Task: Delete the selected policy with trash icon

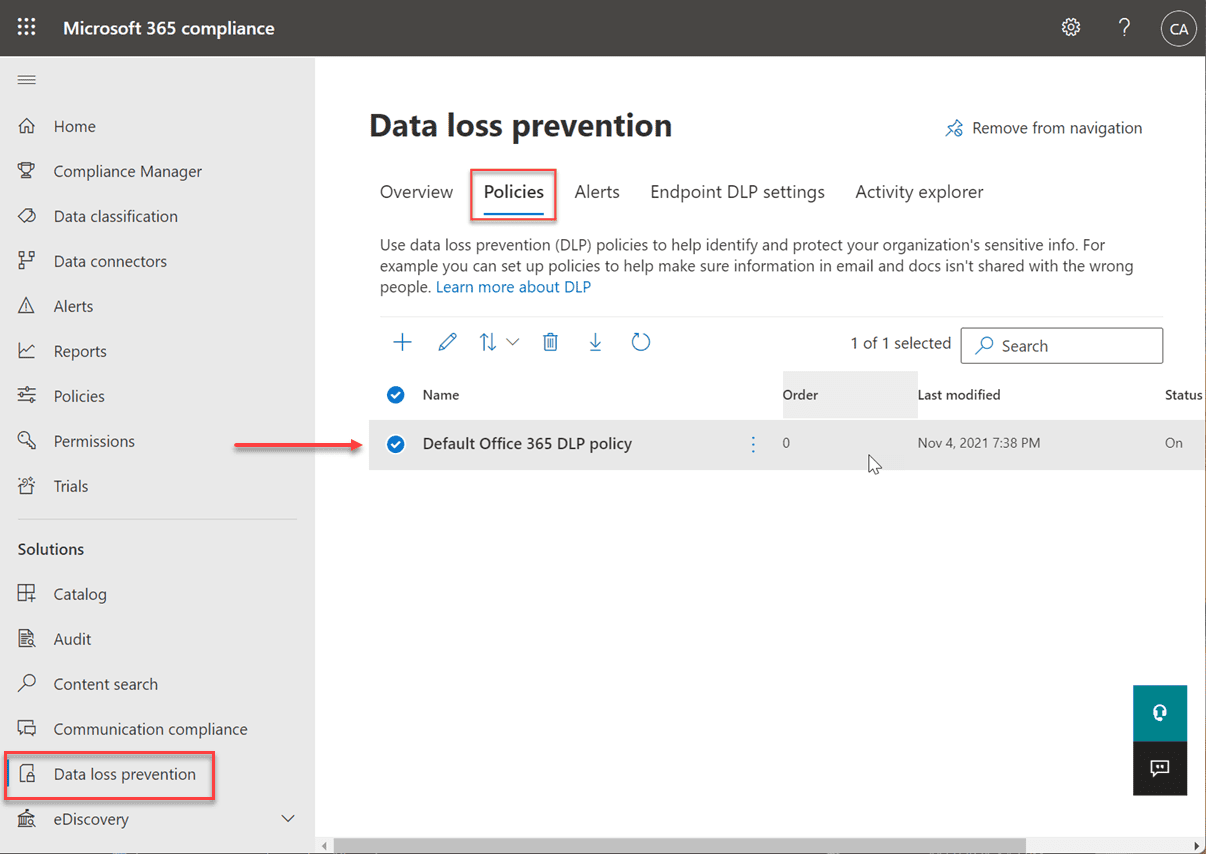Action: pos(550,343)
